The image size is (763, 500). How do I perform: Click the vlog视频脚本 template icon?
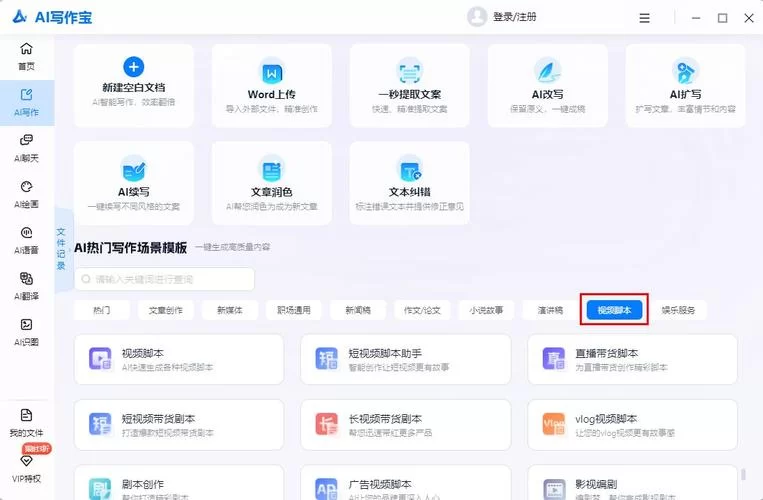point(554,424)
